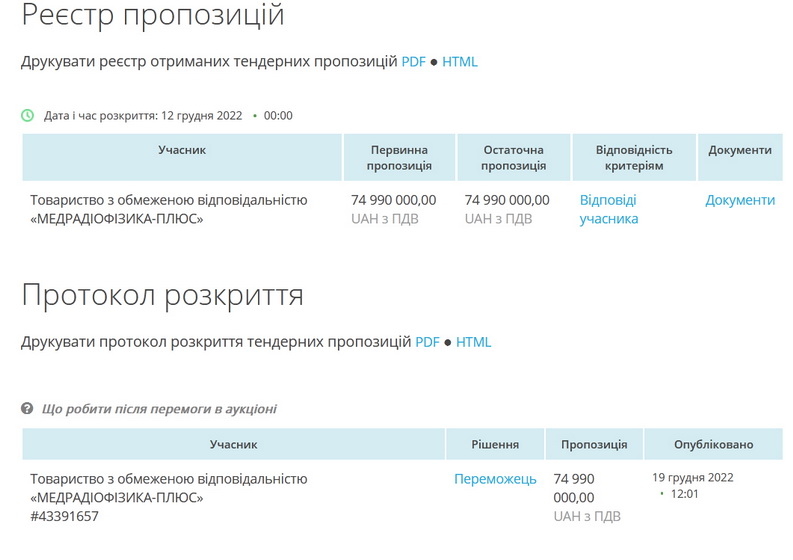Click the 'Рішення' column header
793x560 pixels.
(x=495, y=444)
